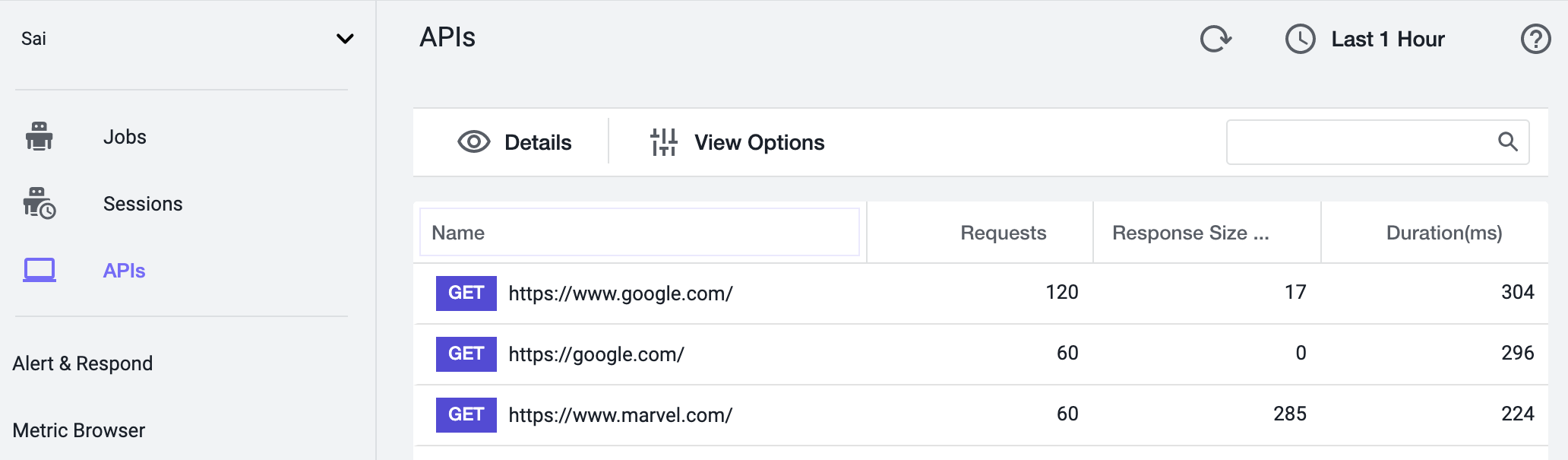Open Metric Browser from sidebar
The height and width of the screenshot is (460, 1568).
[x=79, y=430]
